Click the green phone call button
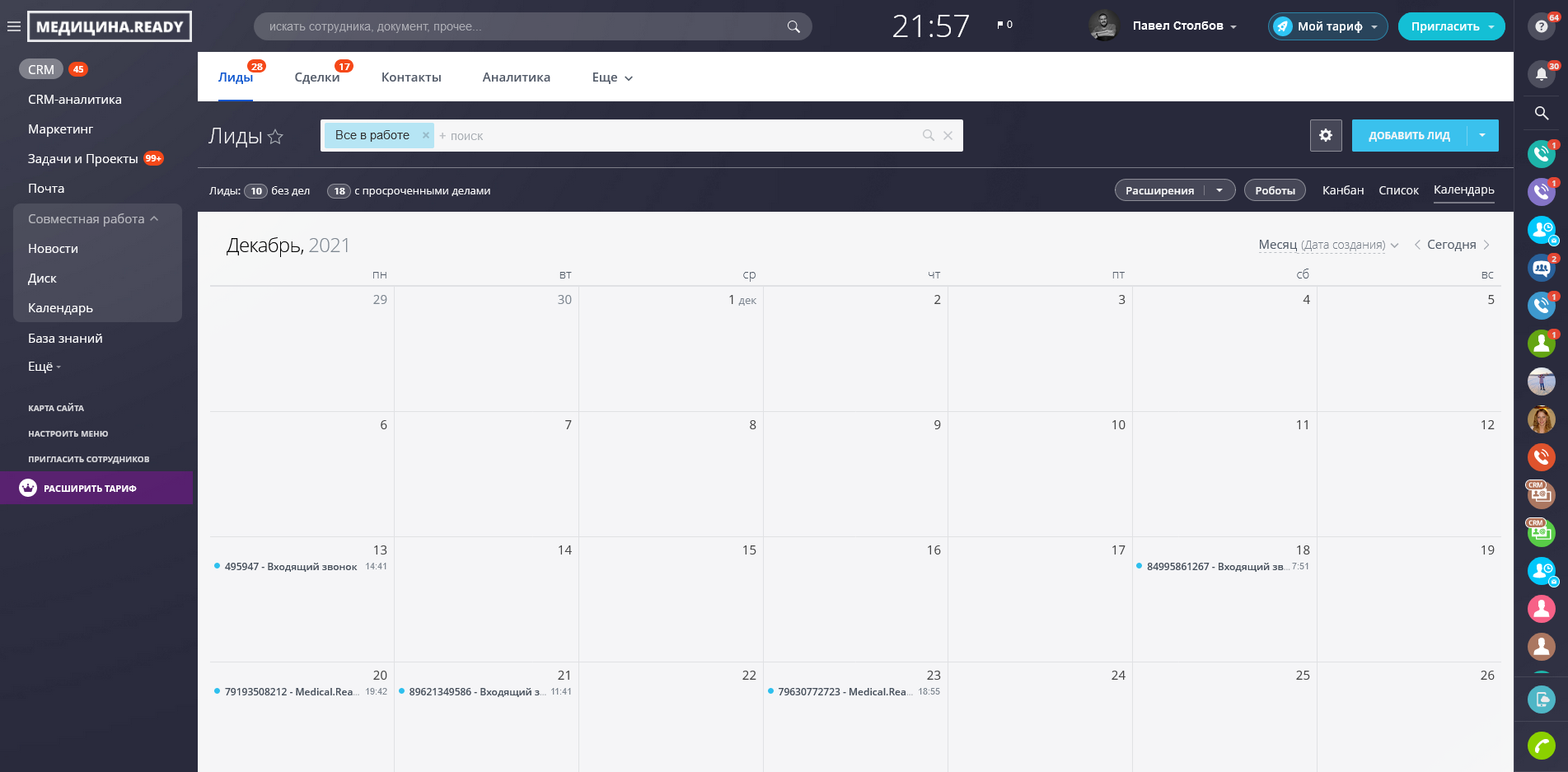 click(x=1541, y=746)
